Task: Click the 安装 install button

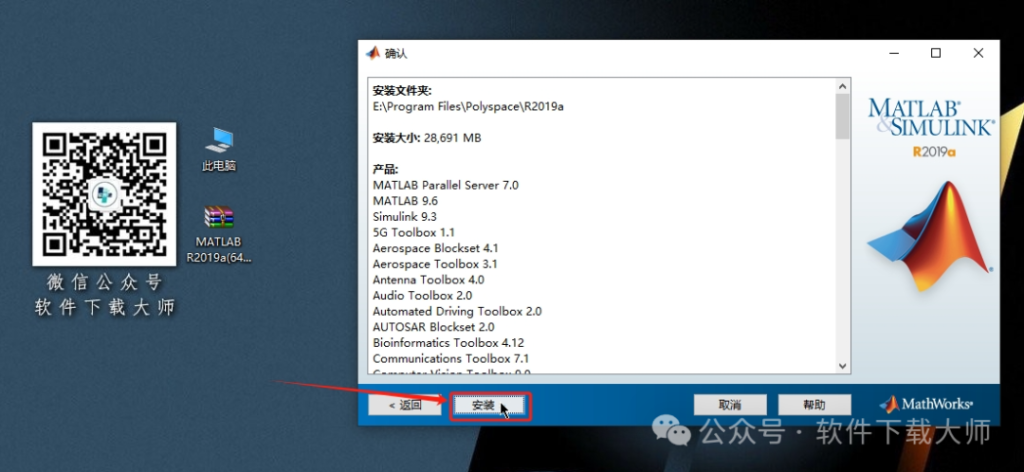Action: click(490, 405)
